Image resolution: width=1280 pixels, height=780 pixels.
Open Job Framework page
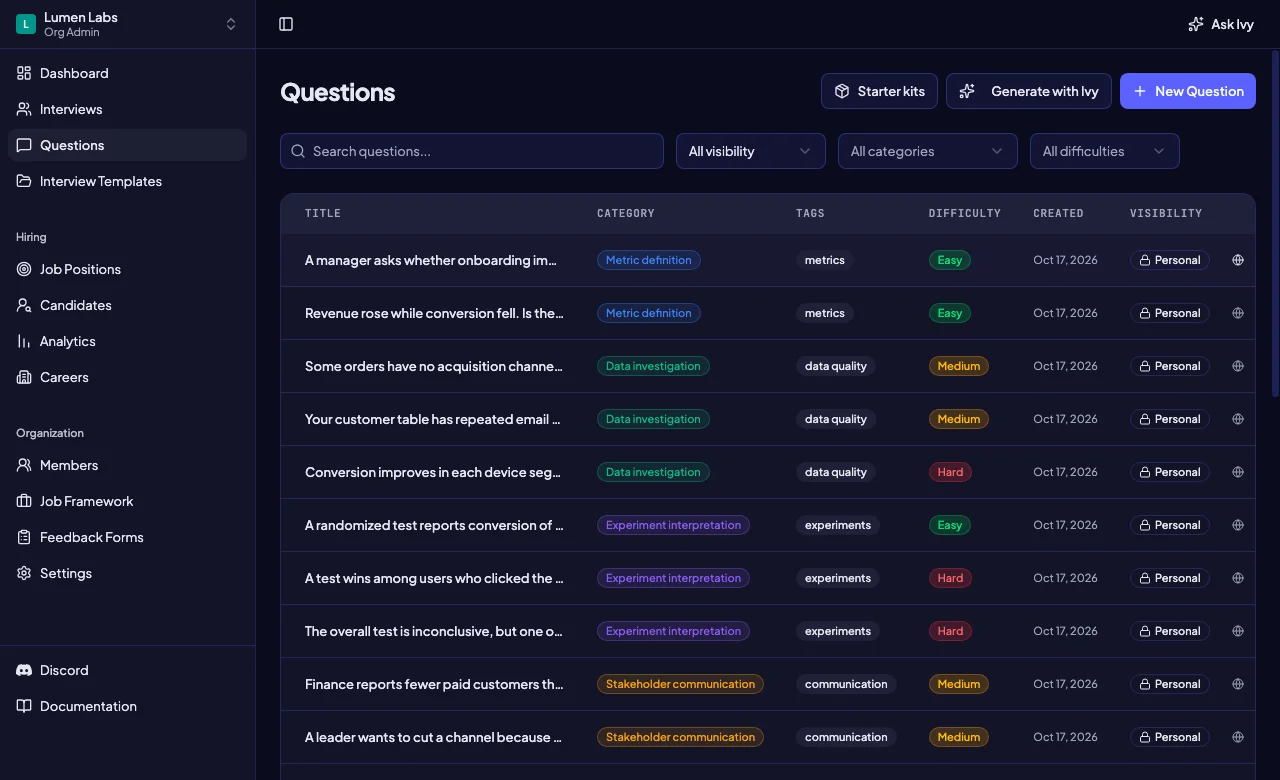coord(127,501)
